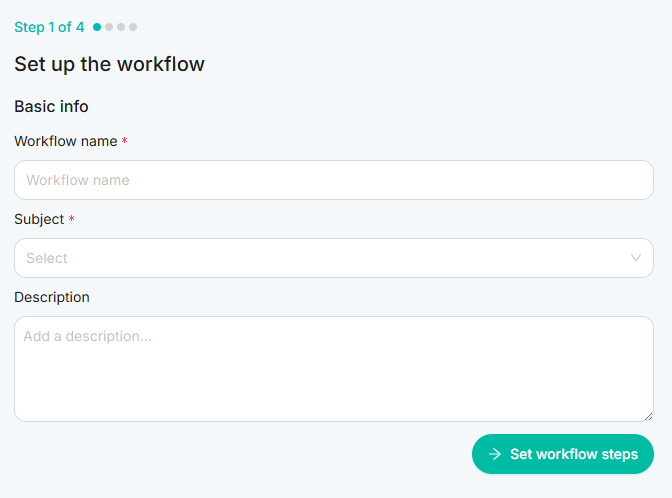Click the "Select" placeholder in Subject field

click(47, 258)
